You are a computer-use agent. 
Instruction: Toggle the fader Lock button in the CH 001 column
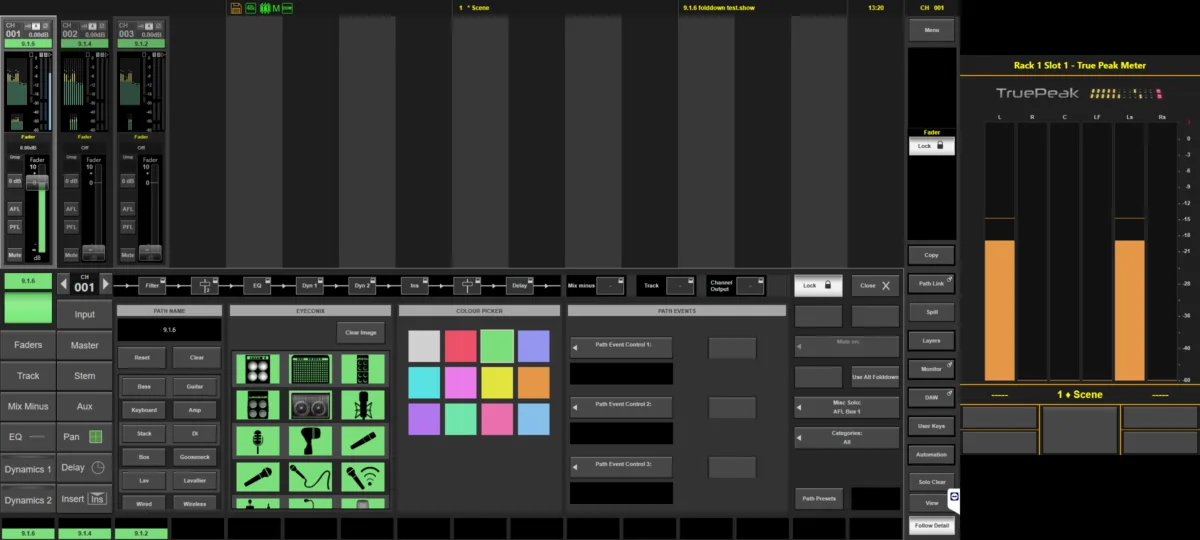[x=931, y=145]
